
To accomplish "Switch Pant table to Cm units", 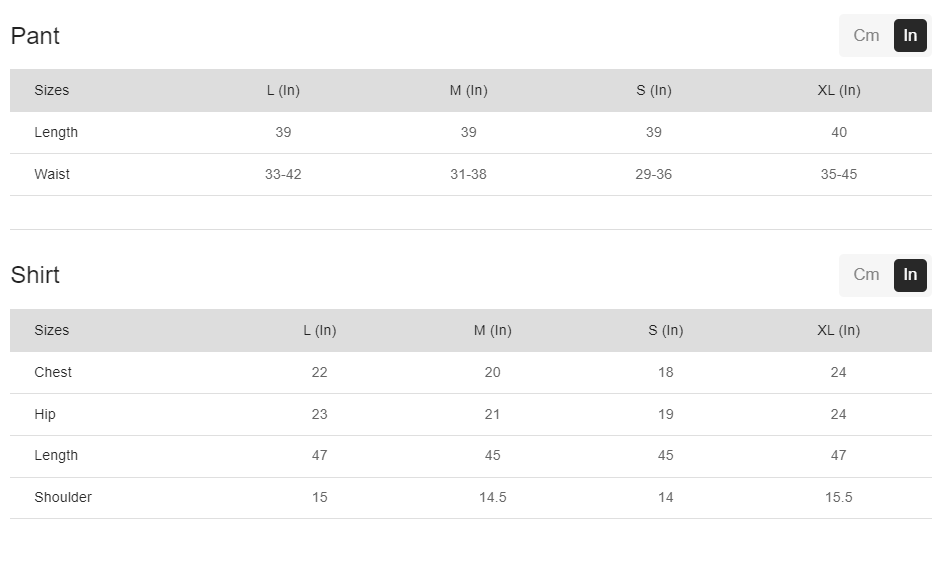I will pyautogui.click(x=866, y=36).
